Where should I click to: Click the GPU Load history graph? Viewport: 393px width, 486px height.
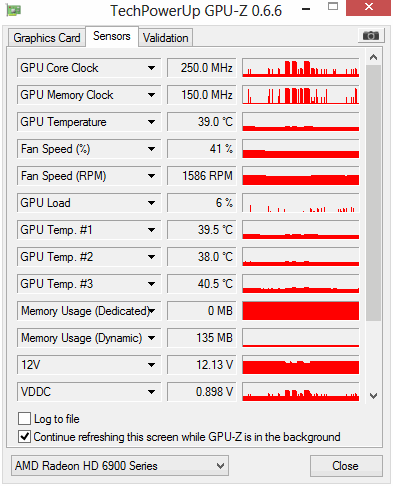[301, 203]
